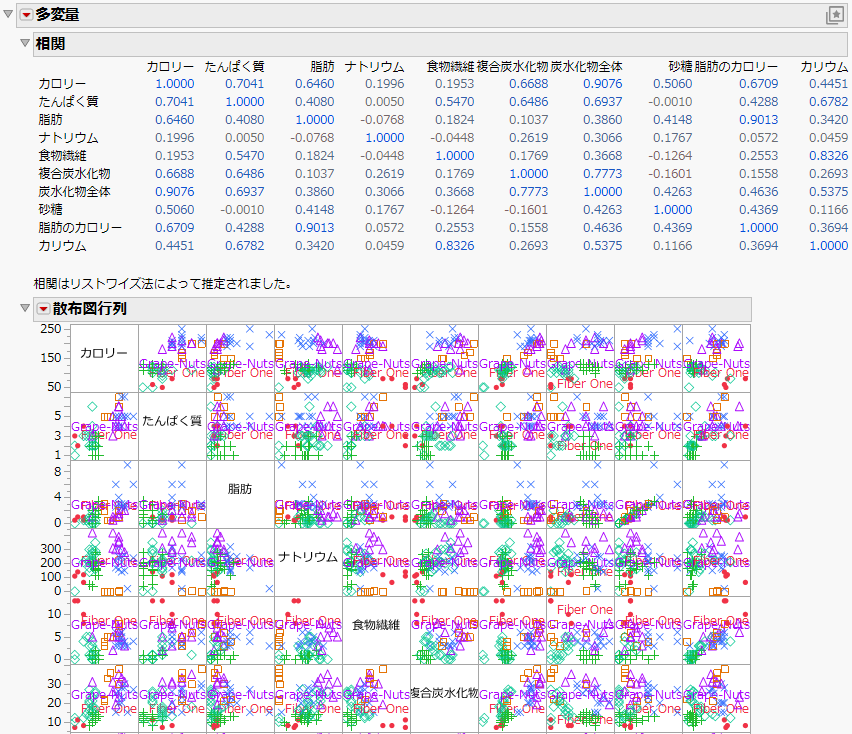
Task: Select the ナトリウム row label in correlation table
Action: 68,138
